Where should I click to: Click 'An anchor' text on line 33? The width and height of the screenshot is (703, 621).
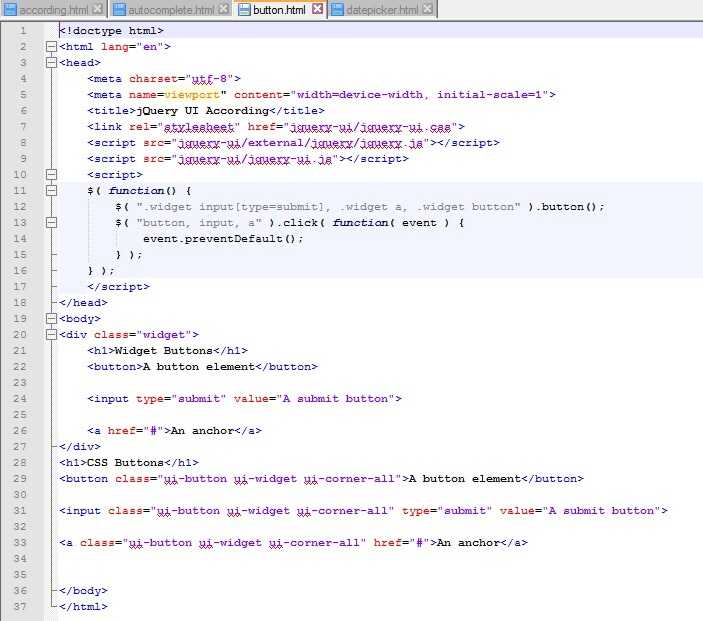[469, 543]
